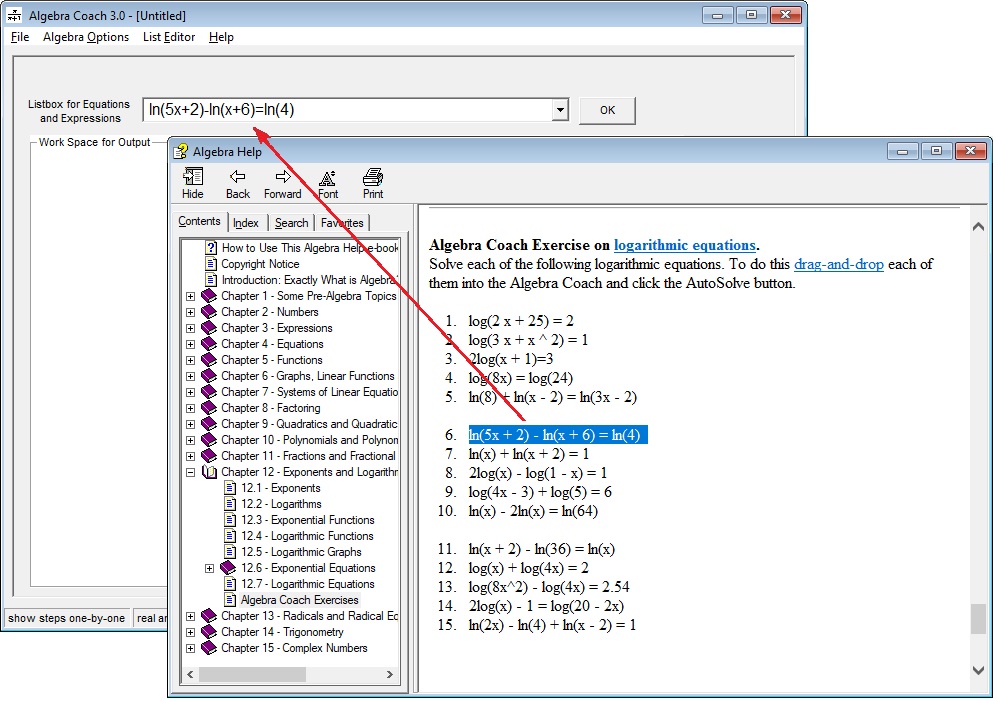Click in the equation input field
Image resolution: width=996 pixels, height=701 pixels.
tap(348, 110)
